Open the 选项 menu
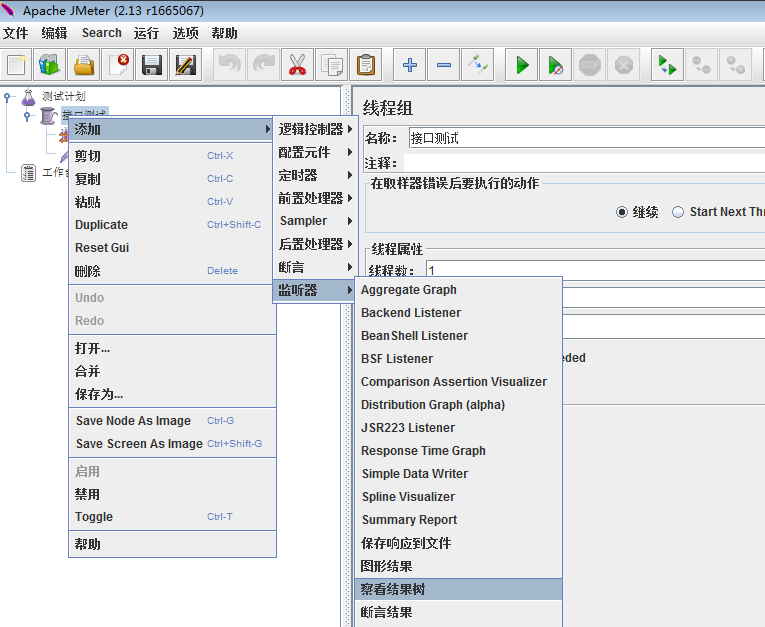765x627 pixels. [185, 33]
